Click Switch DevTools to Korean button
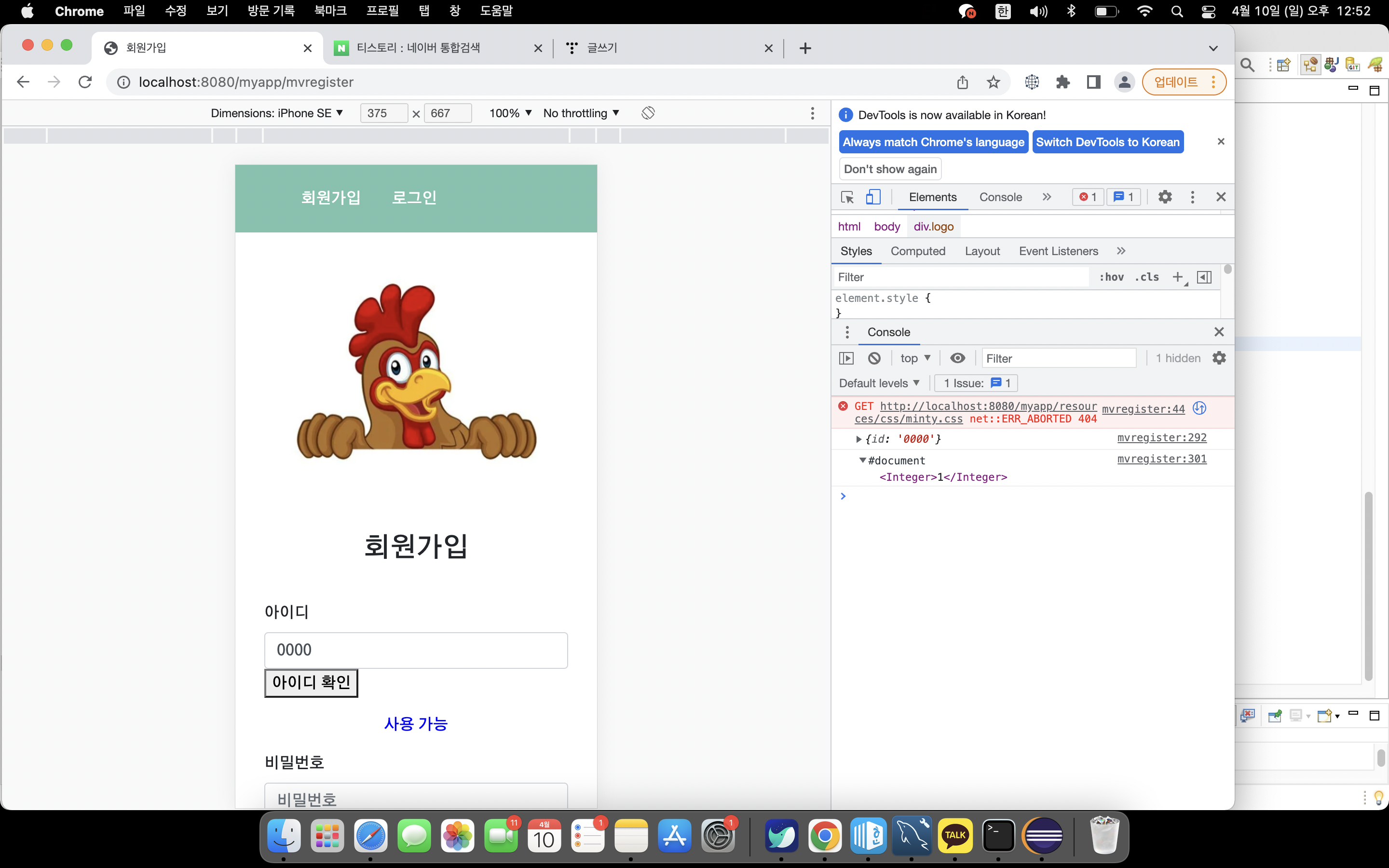1389x868 pixels. click(x=1107, y=142)
